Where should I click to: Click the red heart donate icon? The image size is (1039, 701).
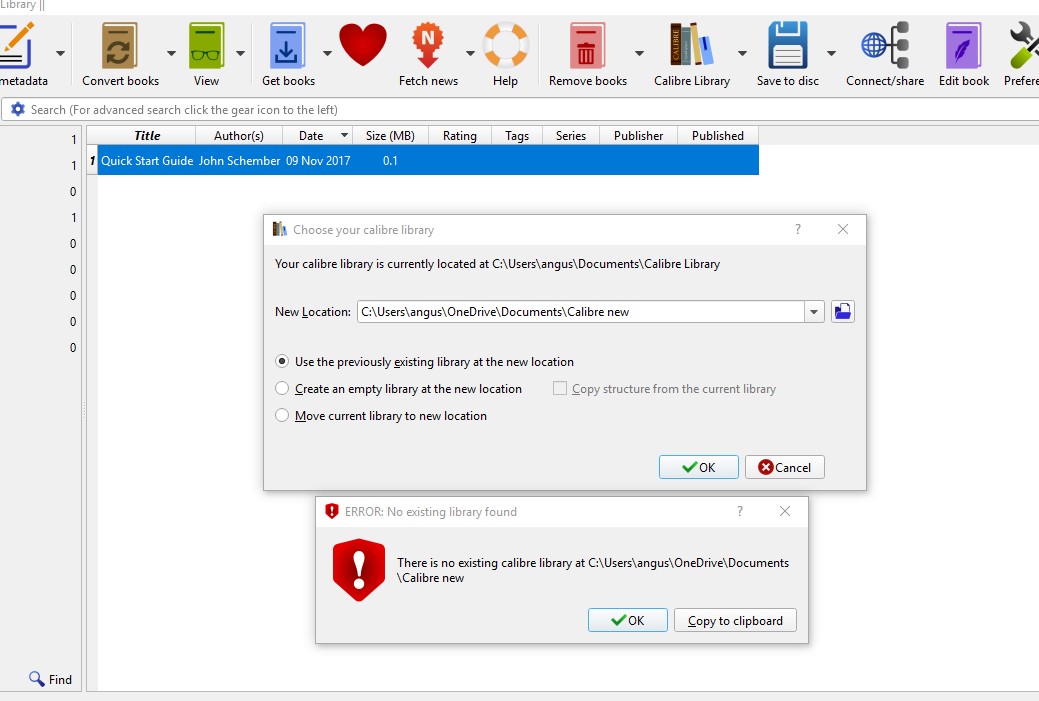pyautogui.click(x=363, y=44)
